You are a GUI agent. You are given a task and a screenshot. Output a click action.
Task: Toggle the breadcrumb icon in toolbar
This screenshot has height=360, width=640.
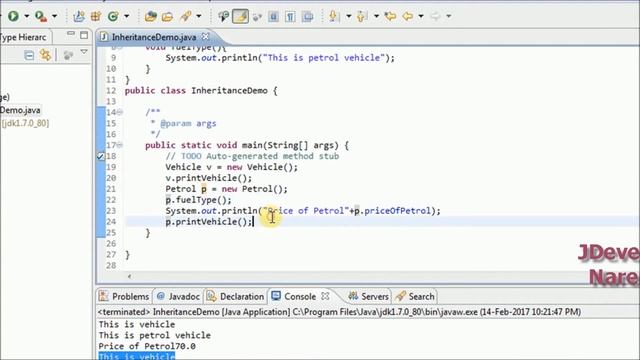tap(223, 16)
